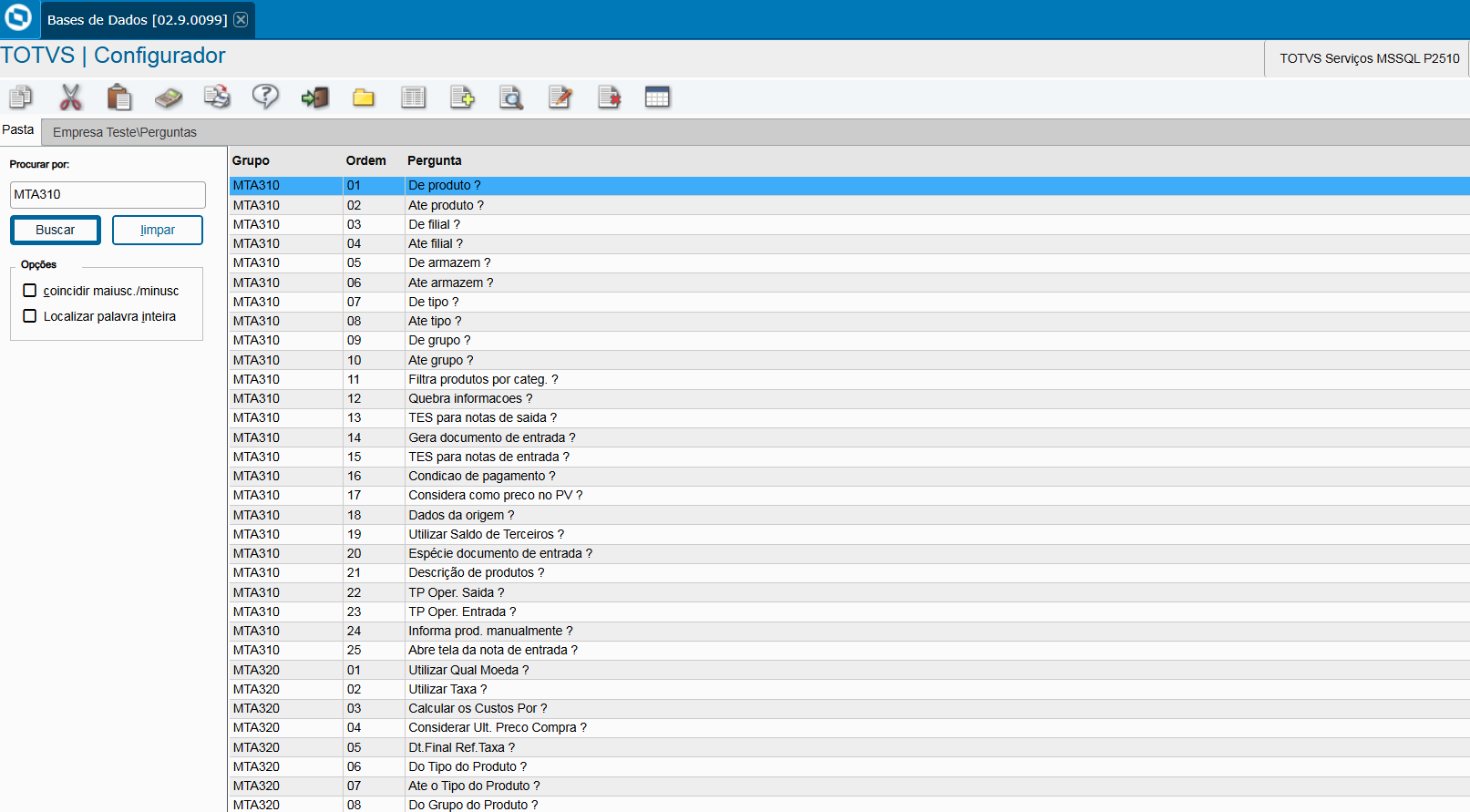The height and width of the screenshot is (812, 1470).
Task: Select the row 'De produto ?'
Action: pos(849,185)
